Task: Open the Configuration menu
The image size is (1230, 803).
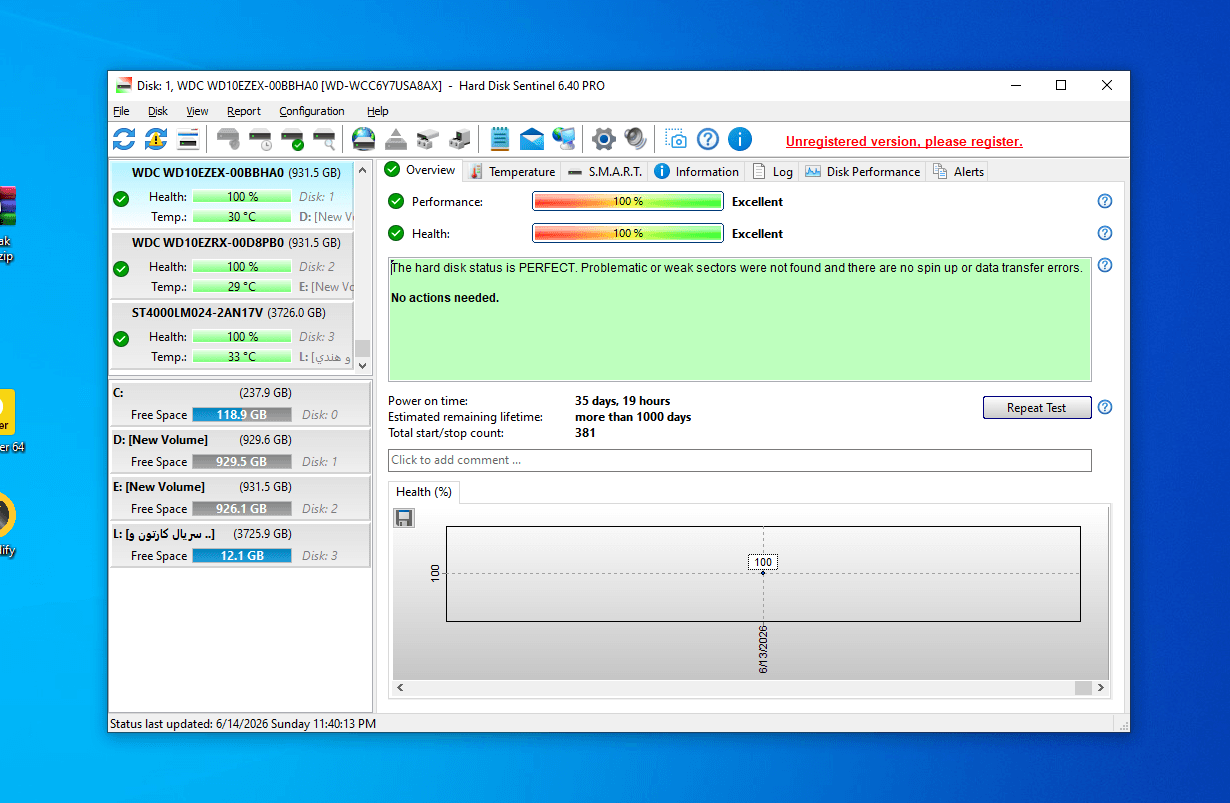Action: [x=312, y=111]
